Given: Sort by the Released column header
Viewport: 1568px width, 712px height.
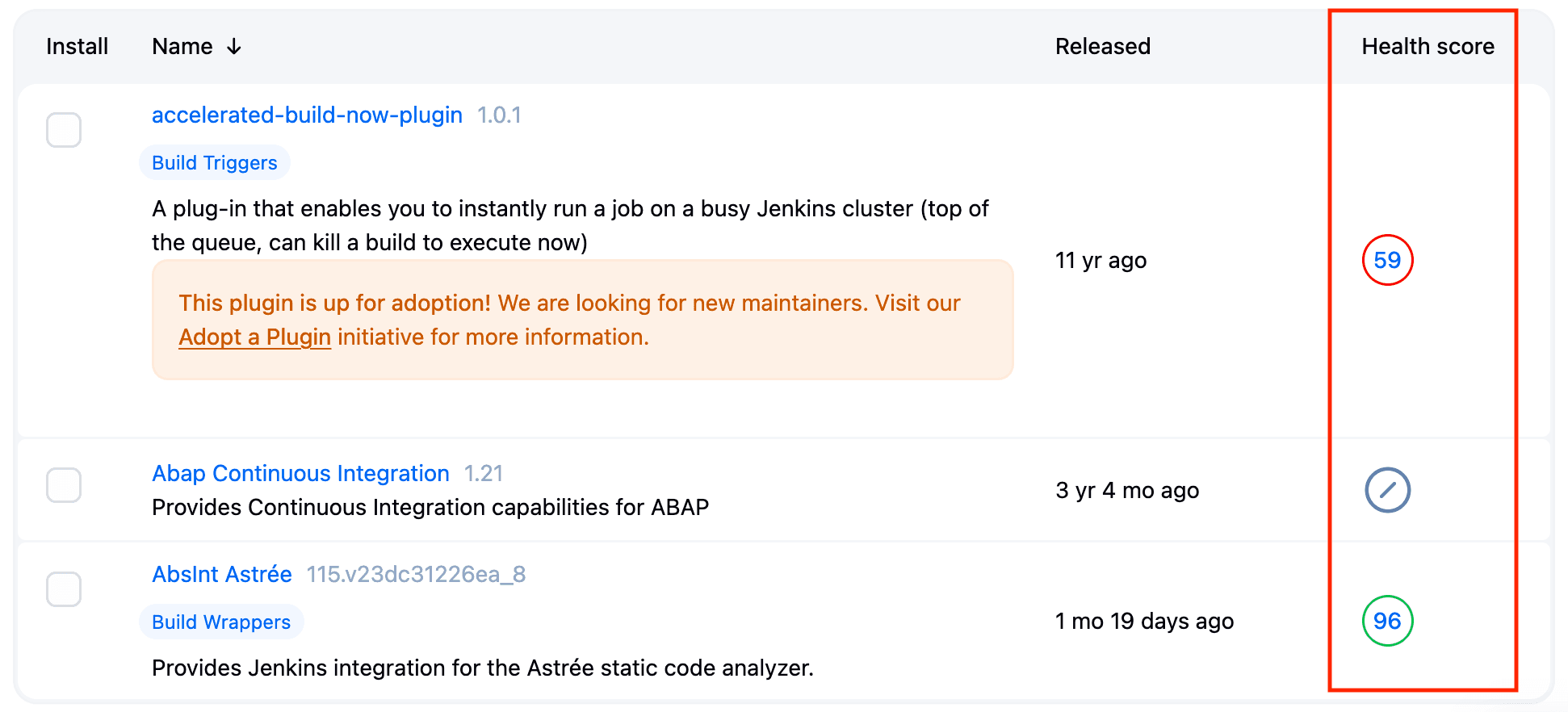Looking at the screenshot, I should (x=1102, y=46).
